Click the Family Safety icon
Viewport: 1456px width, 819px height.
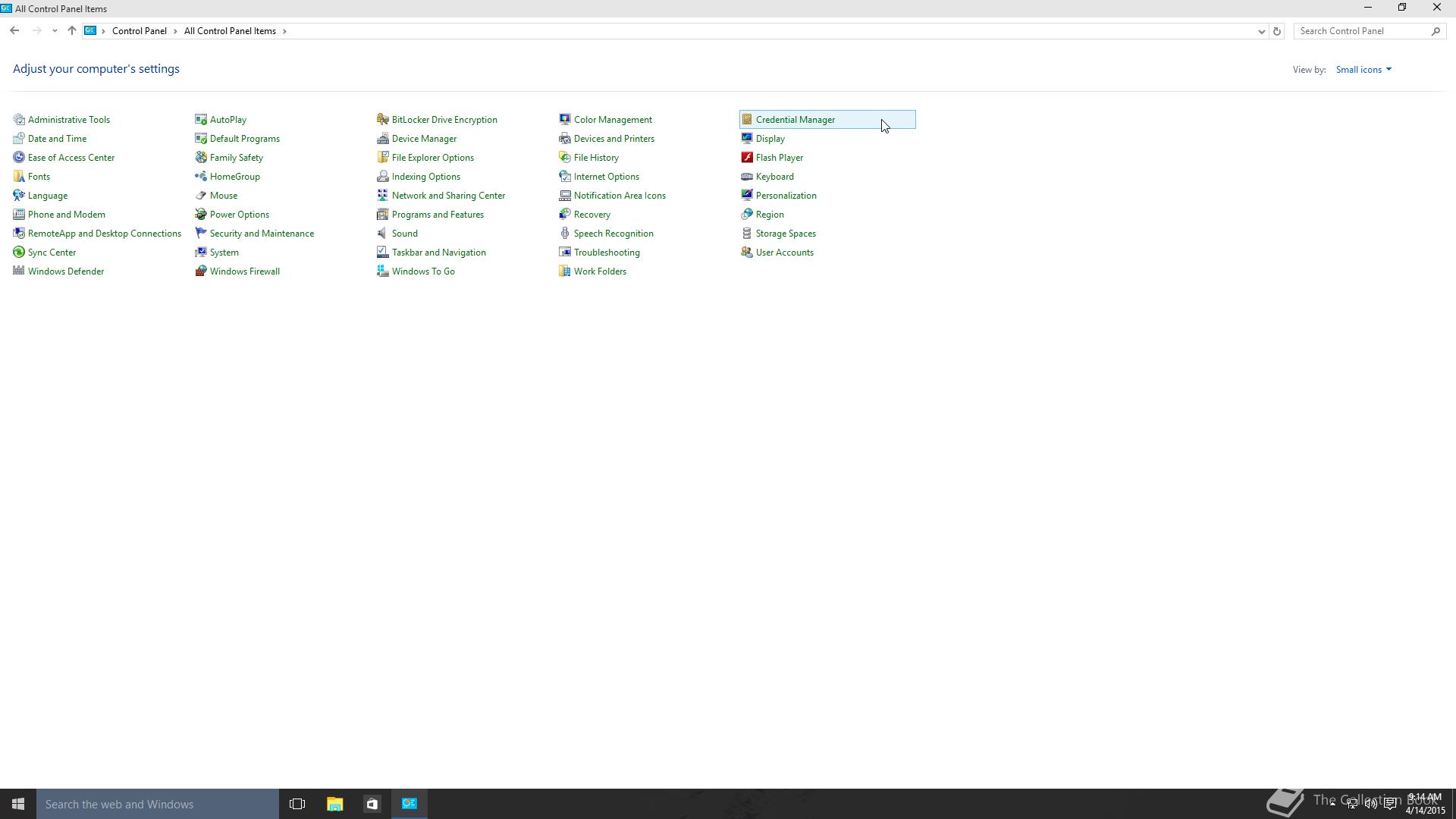point(201,158)
